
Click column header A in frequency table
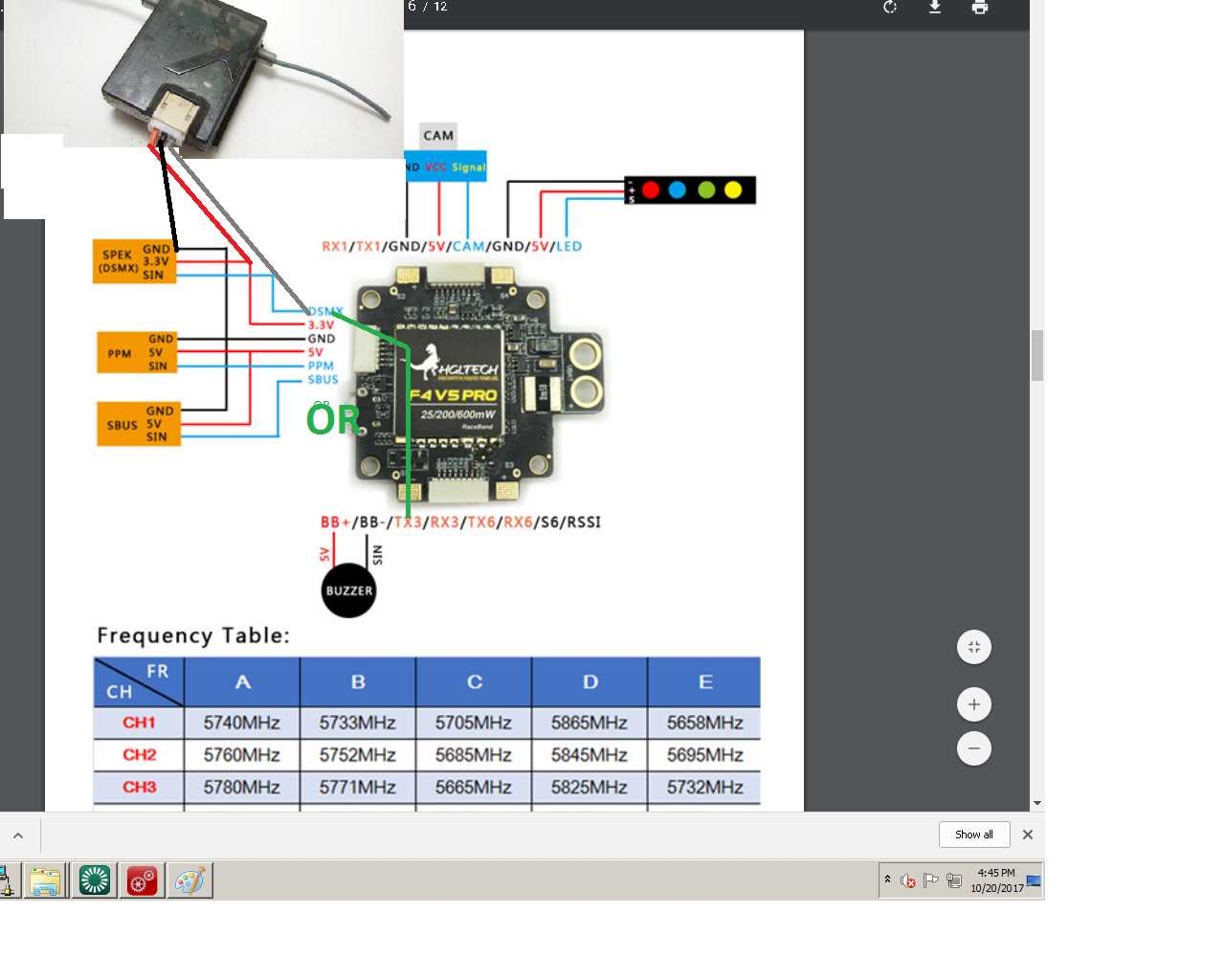242,682
